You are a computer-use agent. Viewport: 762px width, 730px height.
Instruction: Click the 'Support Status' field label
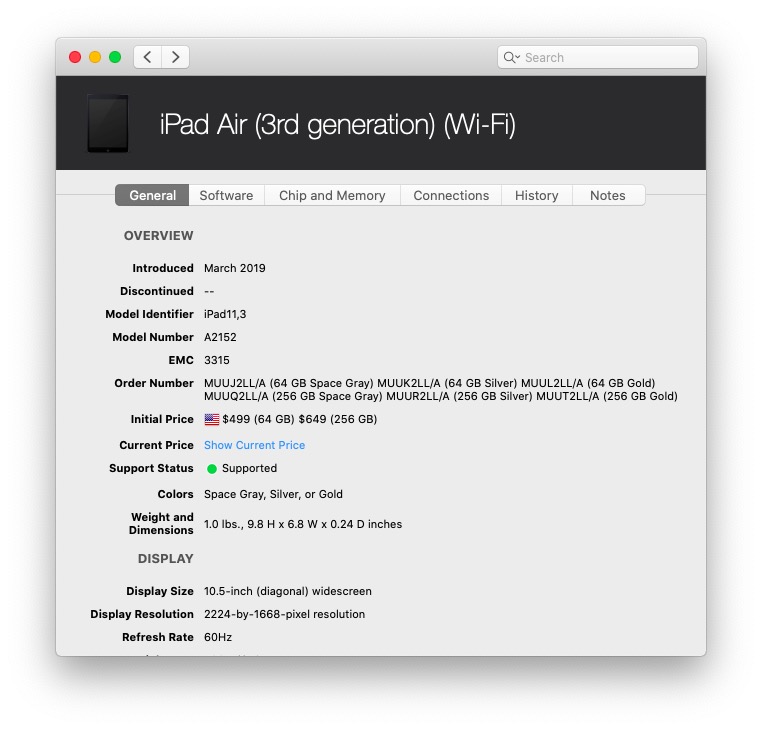tap(151, 469)
